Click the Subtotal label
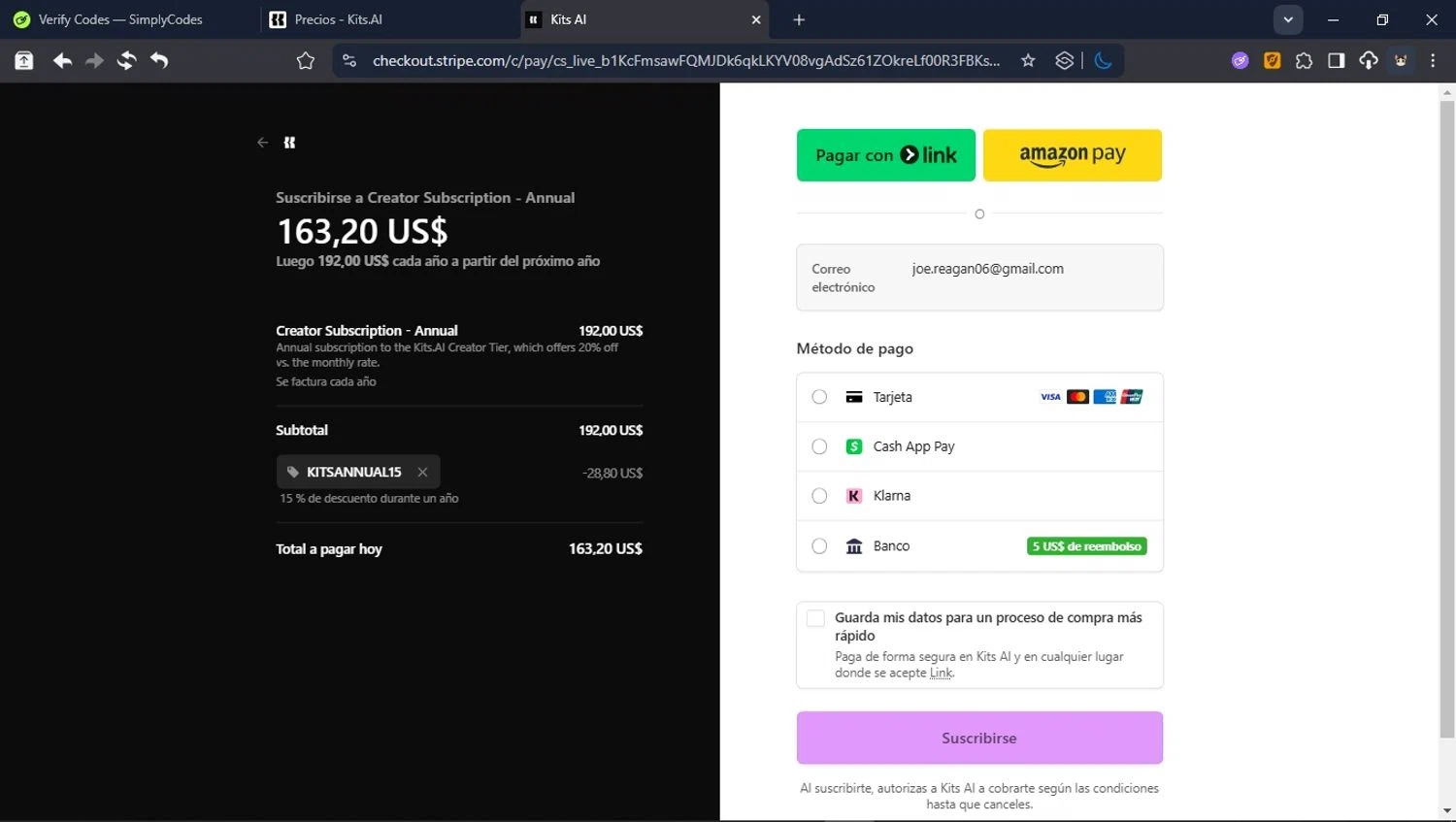The width and height of the screenshot is (1456, 822). pyautogui.click(x=302, y=430)
